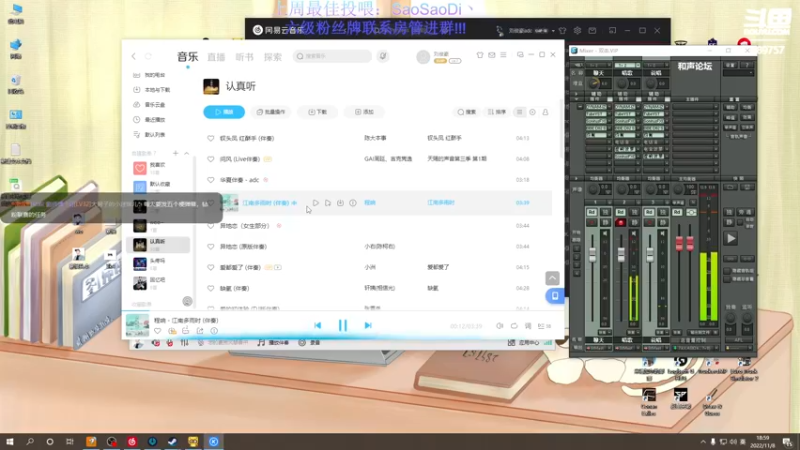Click the share icon under the now-playing title
This screenshot has height=450, width=800.
coord(200,331)
